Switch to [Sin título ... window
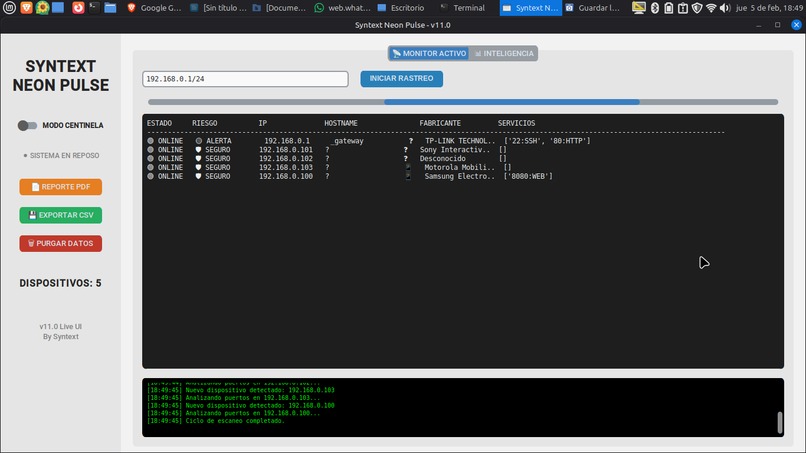Image resolution: width=806 pixels, height=453 pixels. 218,8
